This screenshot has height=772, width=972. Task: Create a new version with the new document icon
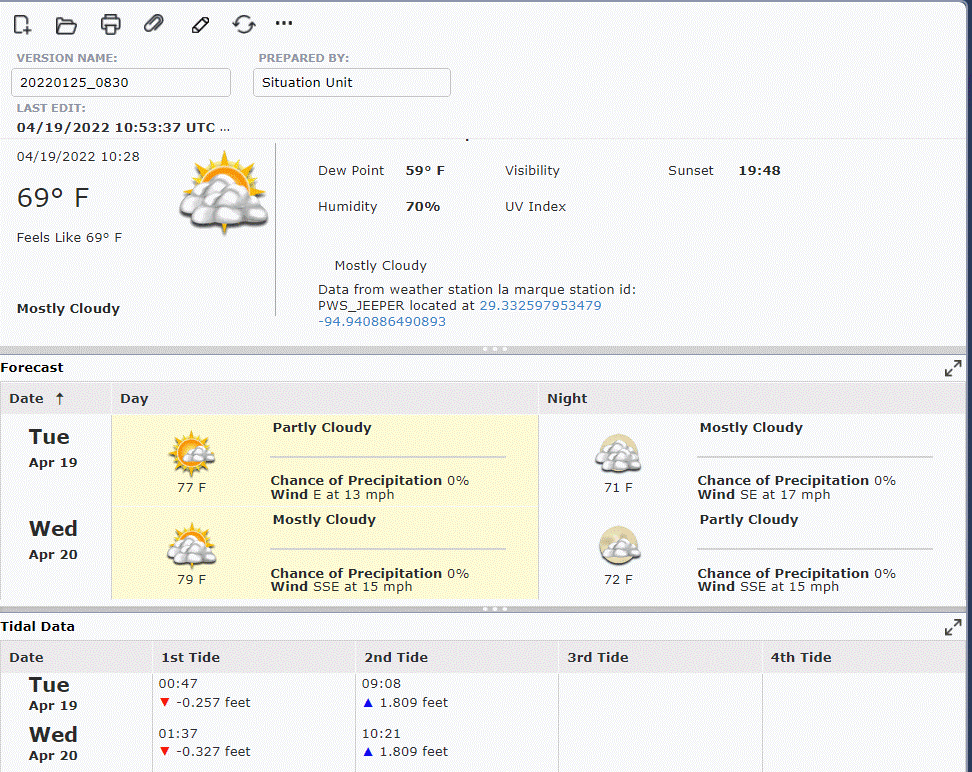(x=22, y=24)
